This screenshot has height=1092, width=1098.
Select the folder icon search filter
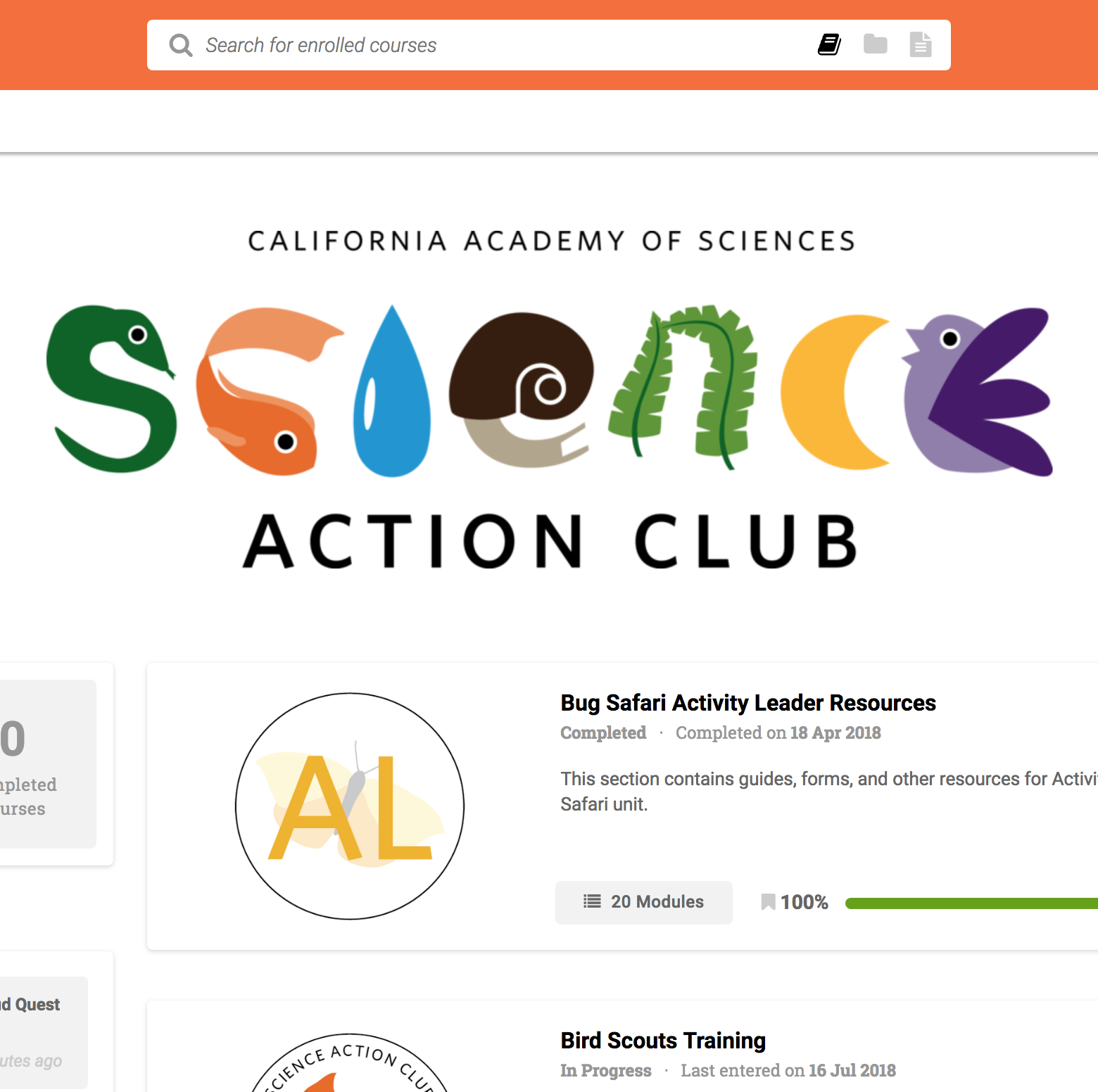click(875, 44)
